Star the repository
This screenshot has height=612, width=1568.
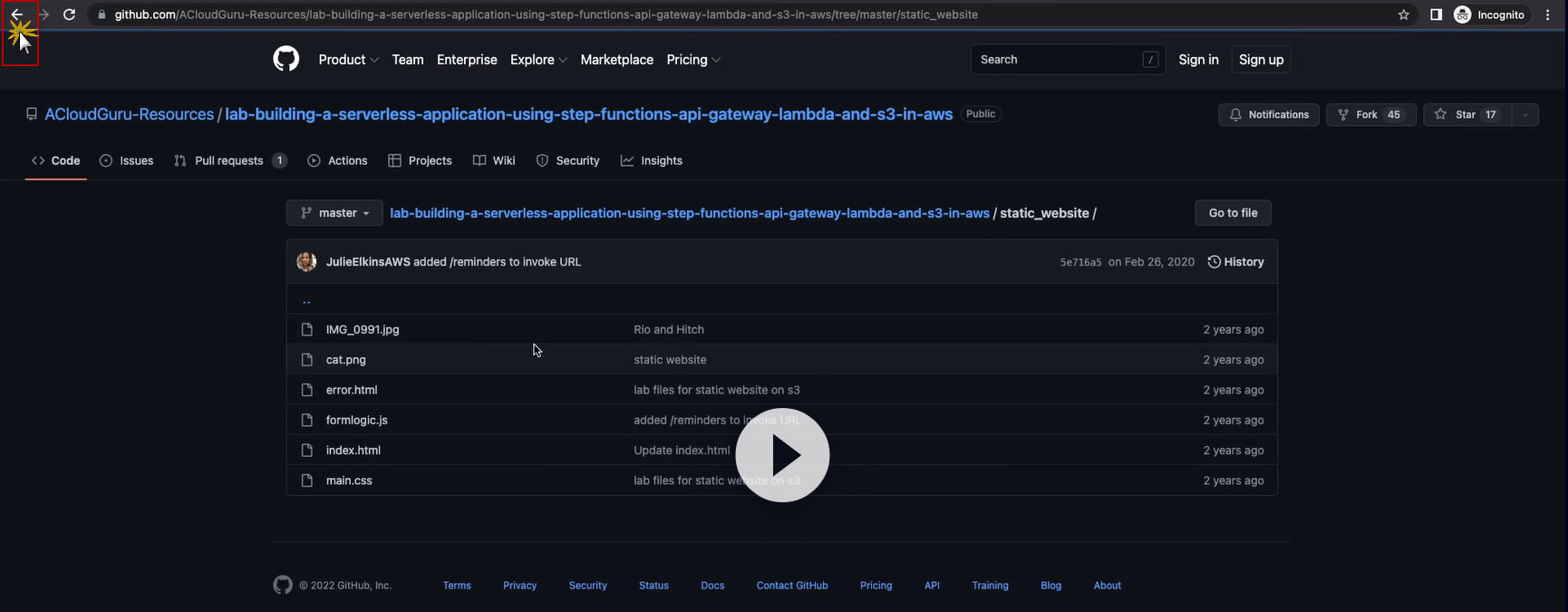[1466, 114]
